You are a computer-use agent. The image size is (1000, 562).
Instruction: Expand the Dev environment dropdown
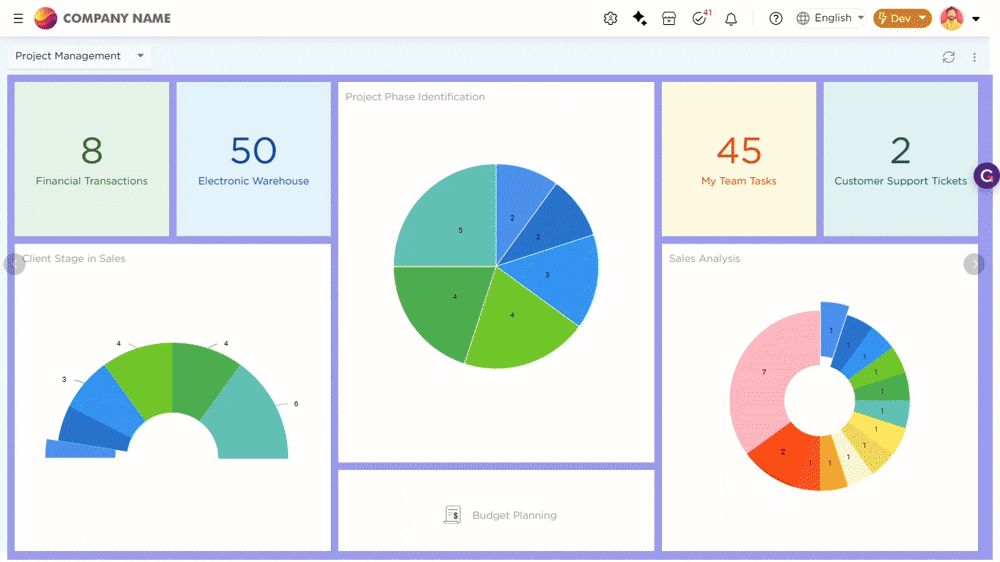902,18
